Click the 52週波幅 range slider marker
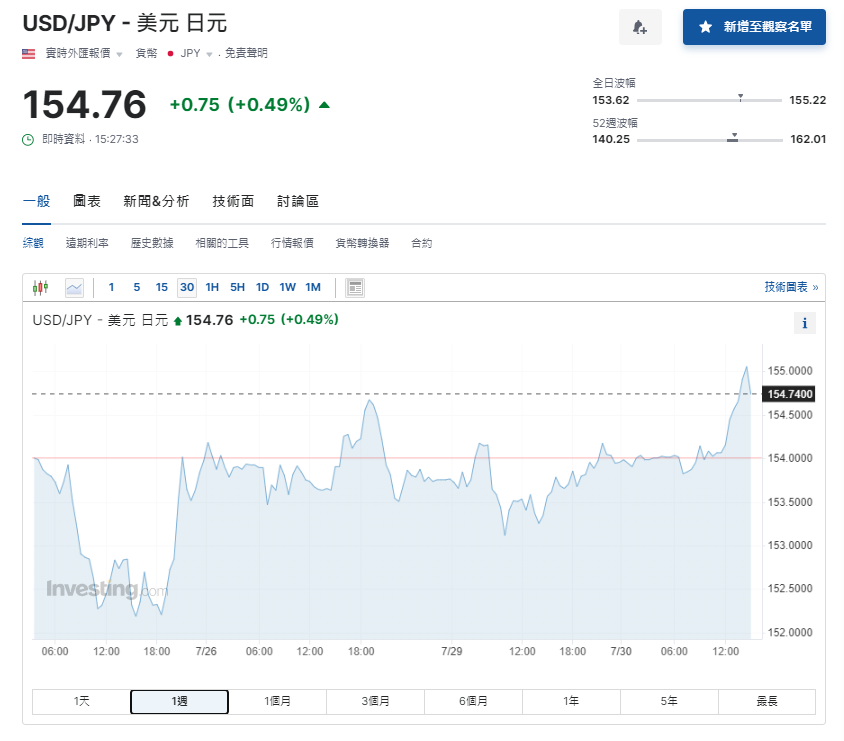 (x=734, y=136)
